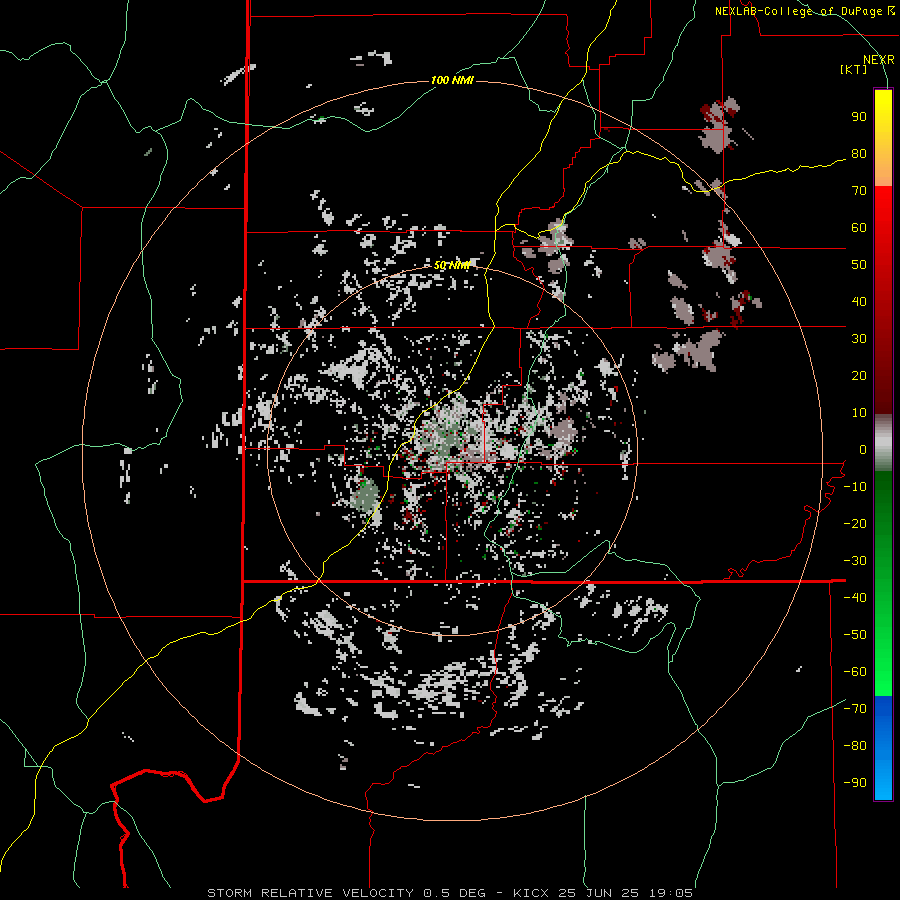Click the -90 value on the velocity scale

click(855, 782)
